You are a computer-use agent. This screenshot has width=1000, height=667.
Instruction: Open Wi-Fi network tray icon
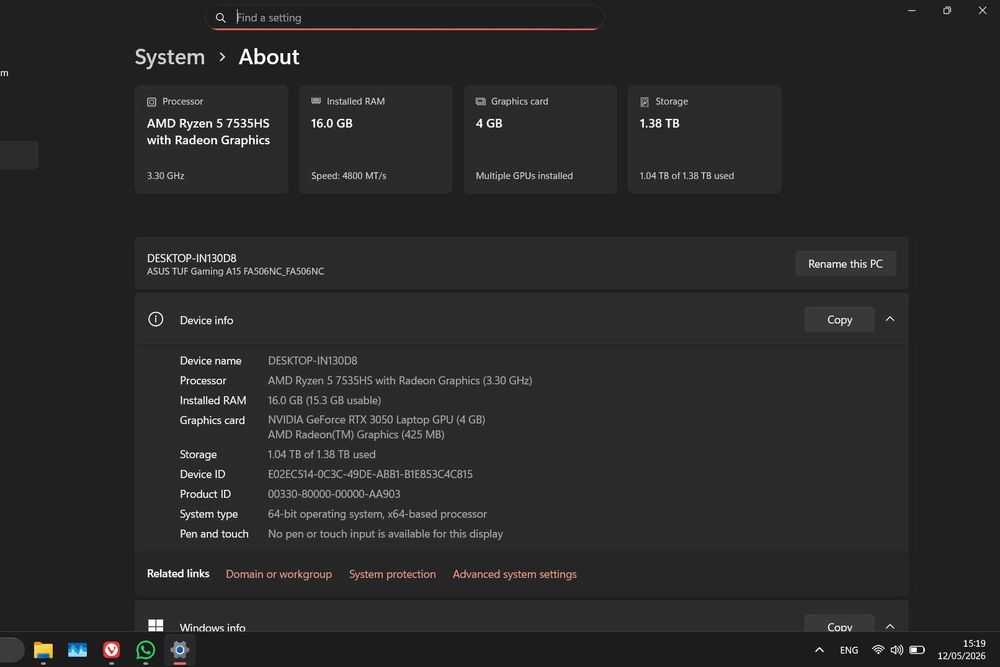tap(878, 650)
